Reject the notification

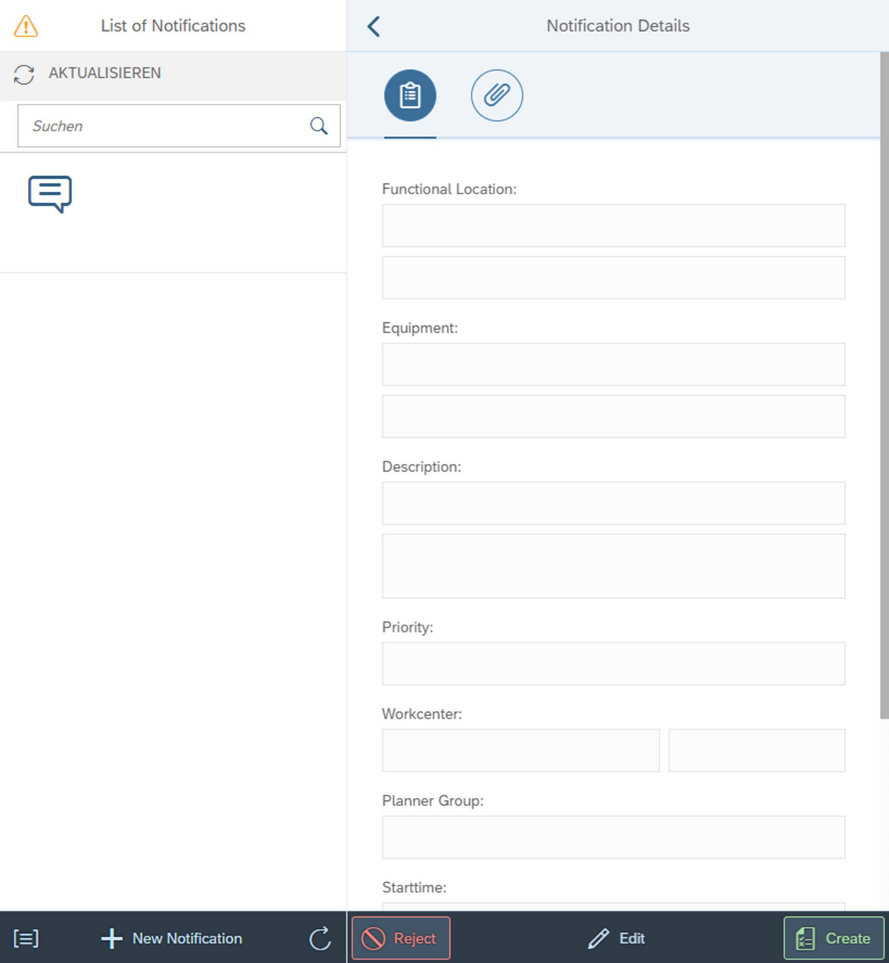click(401, 938)
